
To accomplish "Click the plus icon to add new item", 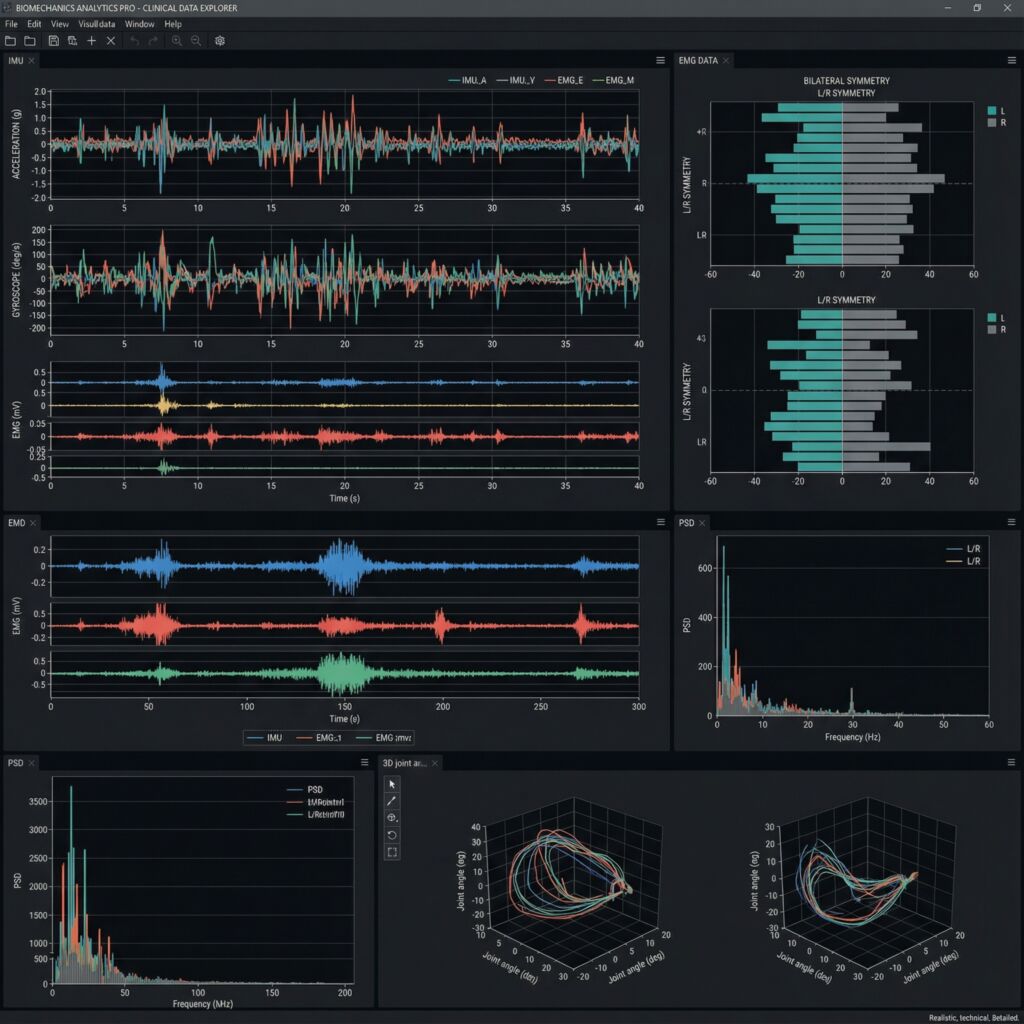I will click(x=91, y=41).
